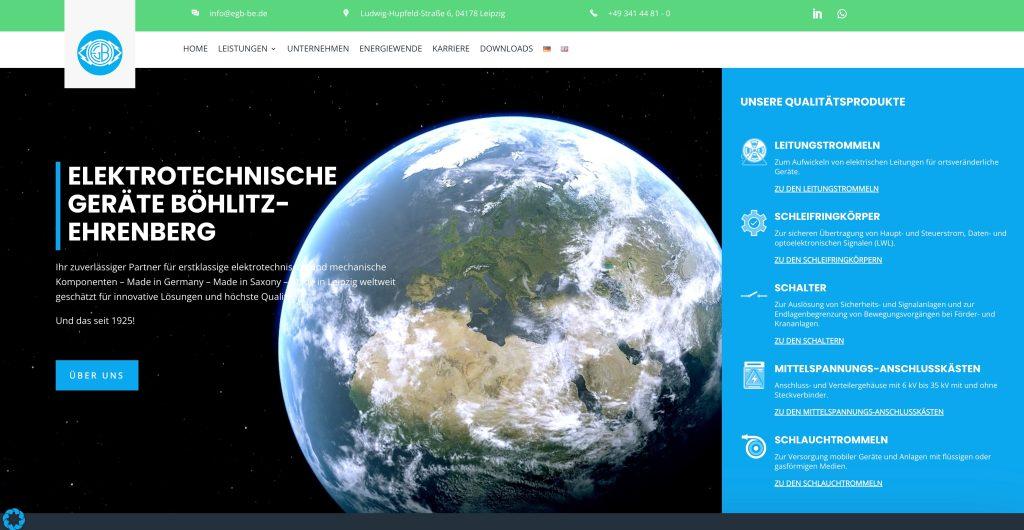Viewport: 1024px width, 530px height.
Task: Click the Mittelspannungs-Anschlusskästen box icon
Action: [753, 375]
